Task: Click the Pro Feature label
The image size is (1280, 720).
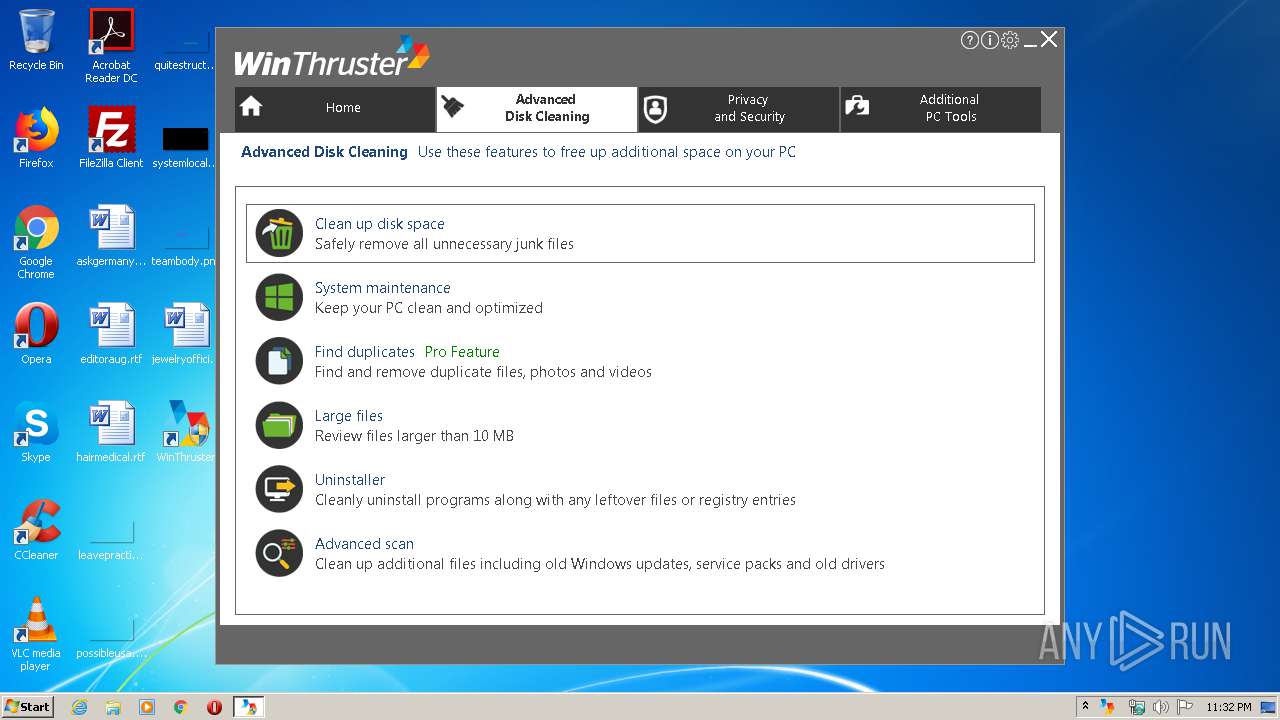Action: [462, 352]
